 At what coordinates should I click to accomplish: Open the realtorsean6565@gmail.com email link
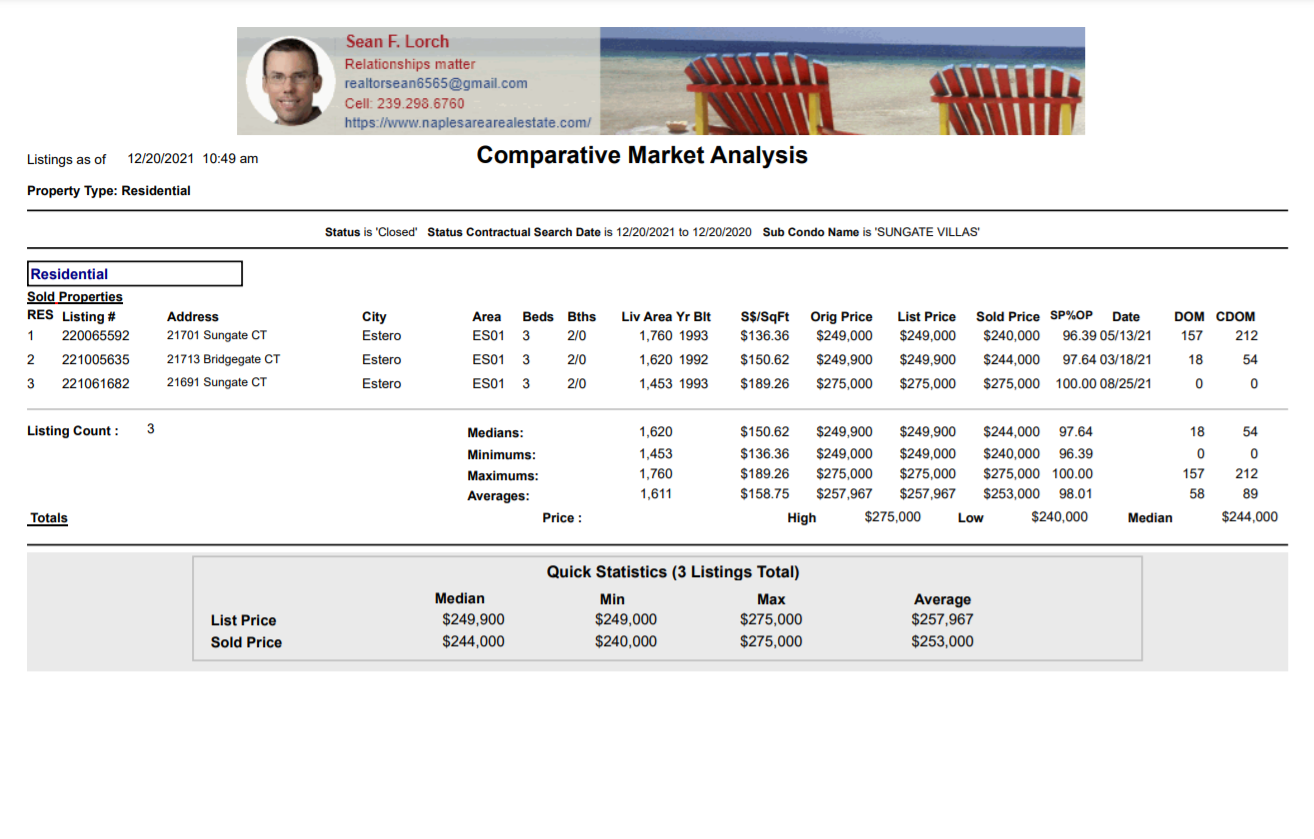coord(436,83)
